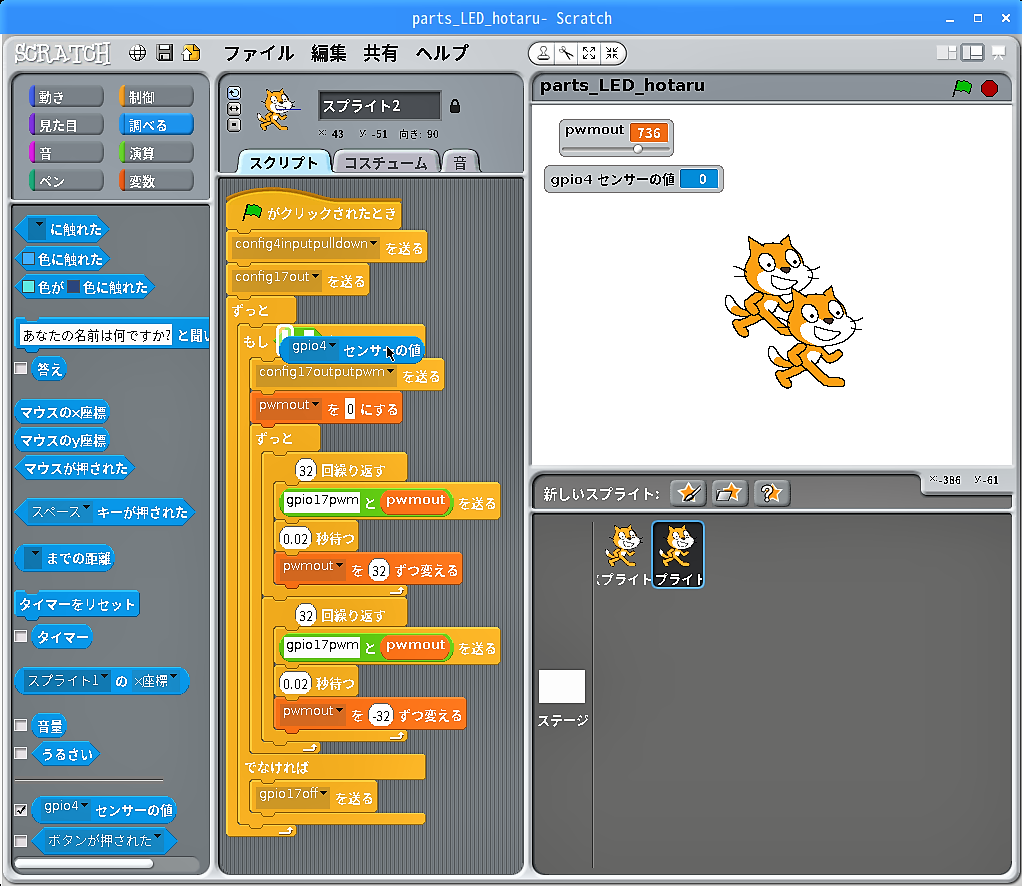Select the shrink sprite tool

[612, 53]
